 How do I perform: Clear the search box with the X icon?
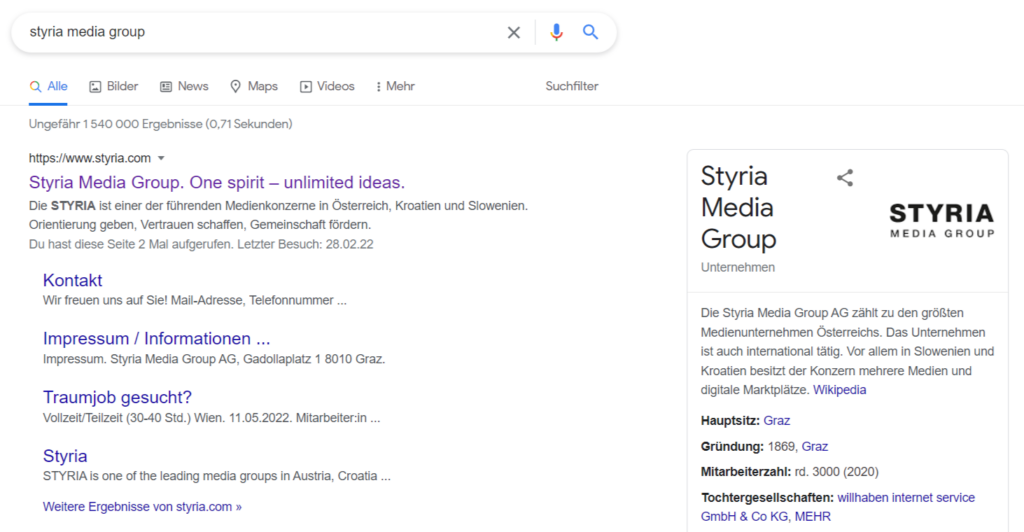pyautogui.click(x=514, y=32)
